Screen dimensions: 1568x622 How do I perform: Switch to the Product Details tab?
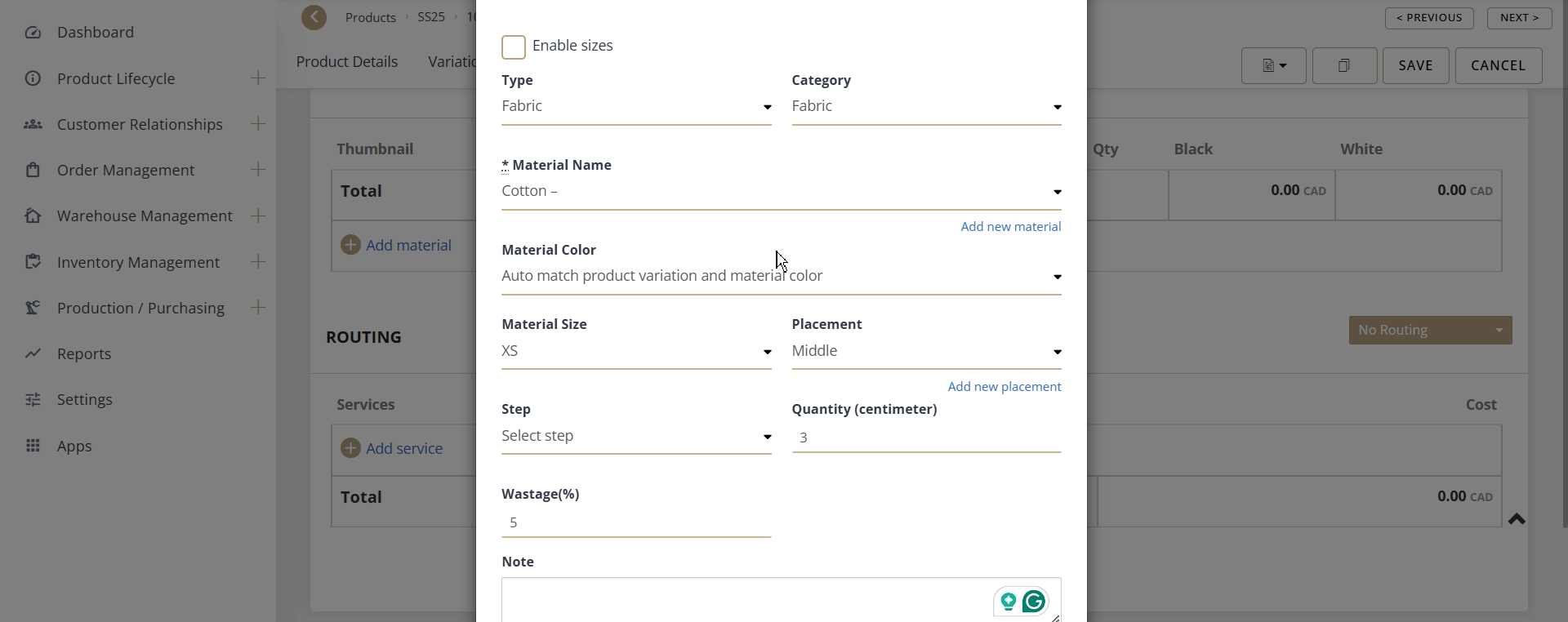pyautogui.click(x=347, y=62)
